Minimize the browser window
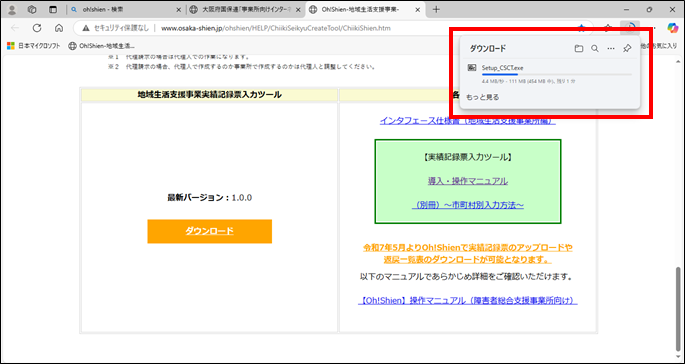The width and height of the screenshot is (685, 364). [627, 10]
